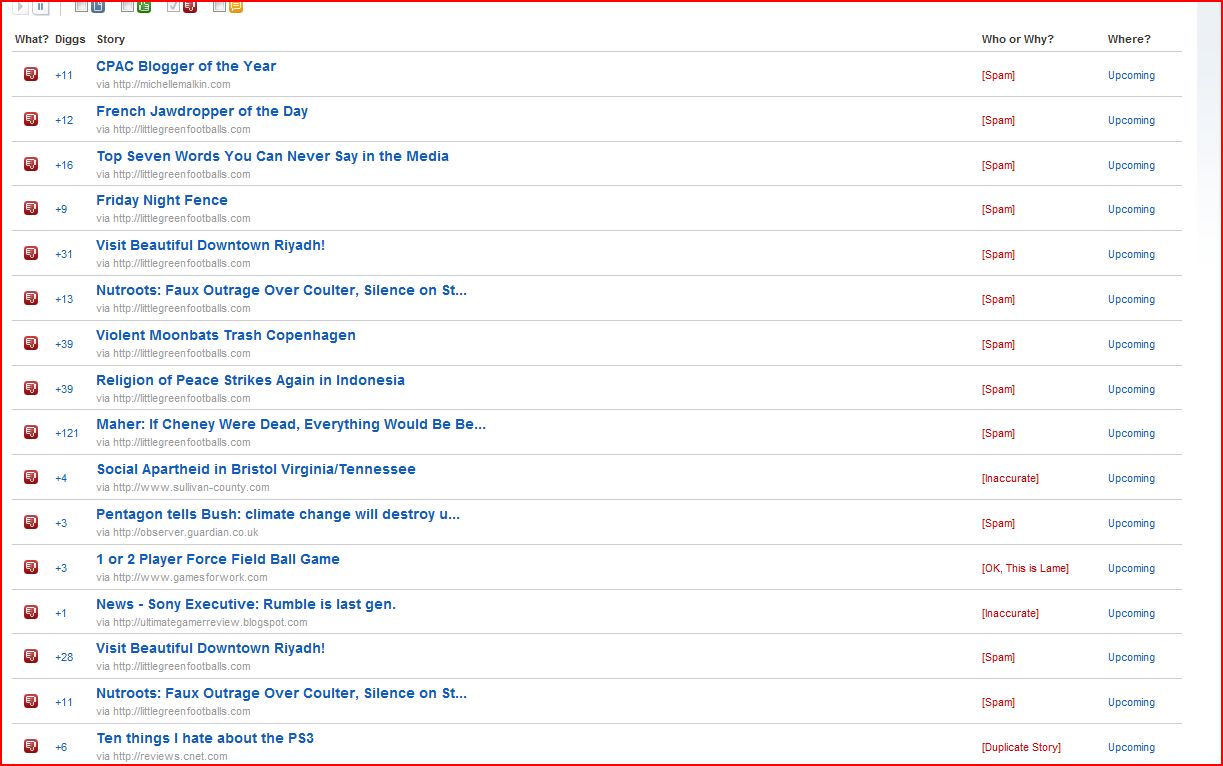Screen dimensions: 1223x766
Task: Click the Where? column header
Action: (1129, 39)
